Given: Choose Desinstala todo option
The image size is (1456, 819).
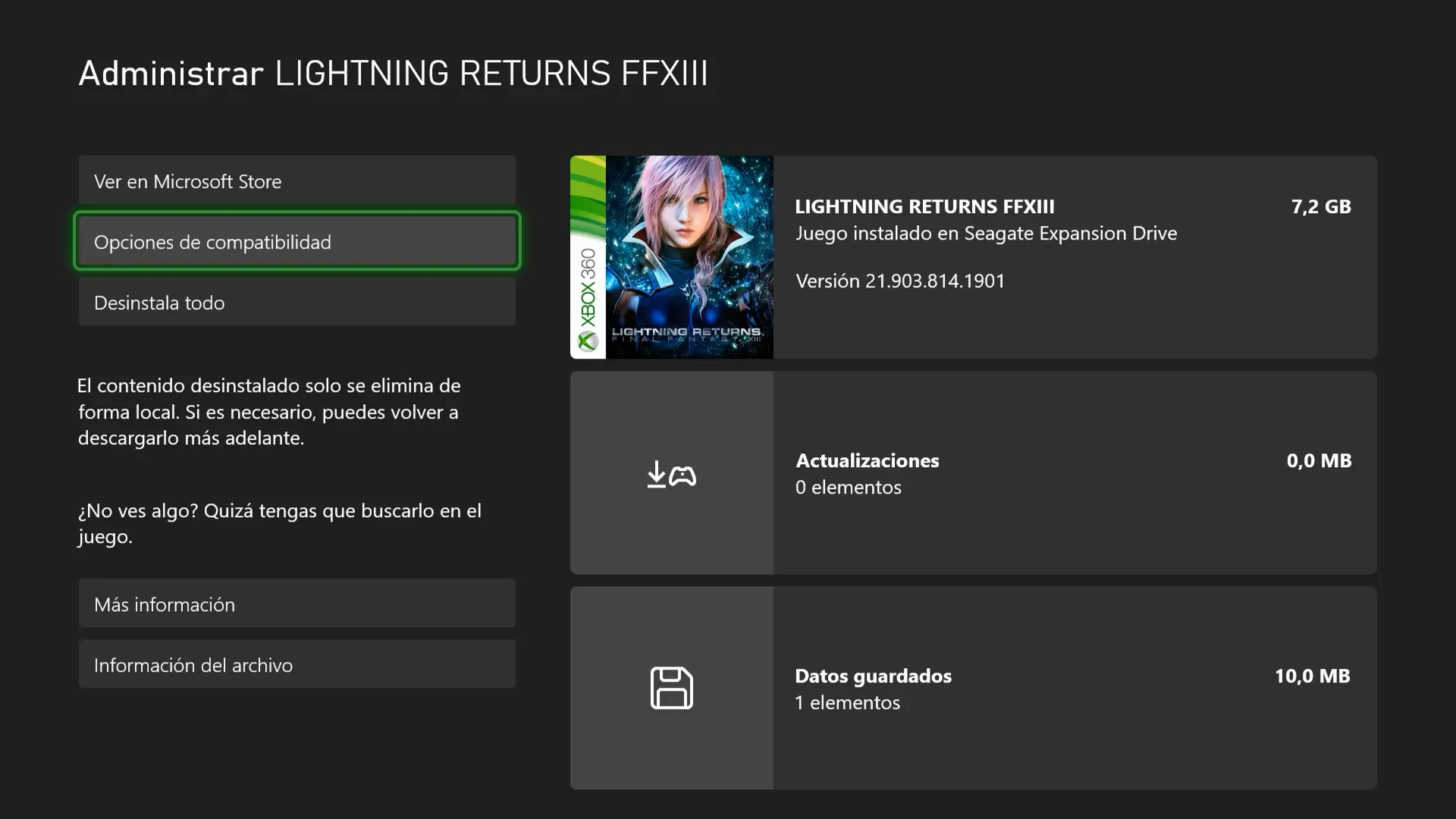Looking at the screenshot, I should pyautogui.click(x=297, y=302).
